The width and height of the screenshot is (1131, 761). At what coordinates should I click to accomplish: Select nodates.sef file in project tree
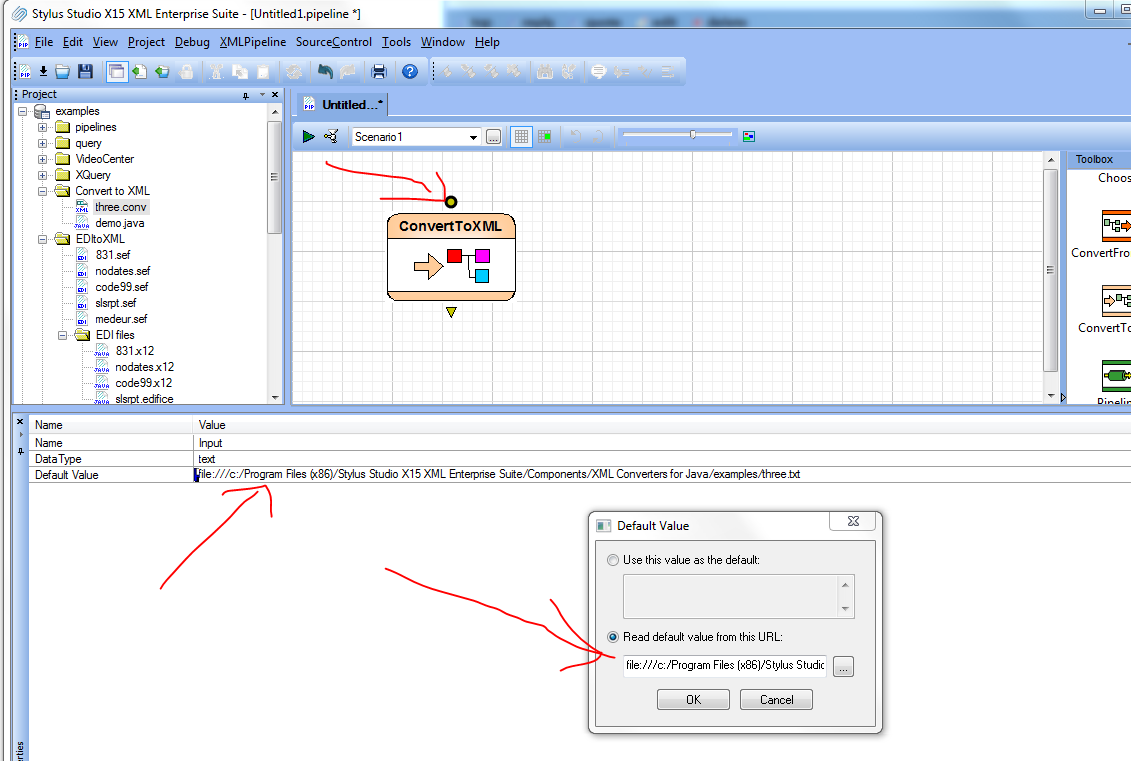point(123,271)
